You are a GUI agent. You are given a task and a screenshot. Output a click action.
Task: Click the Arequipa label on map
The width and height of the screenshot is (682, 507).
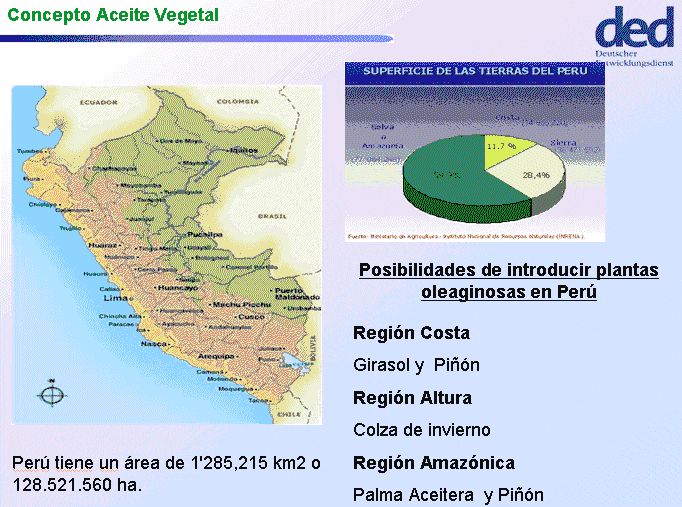(x=216, y=356)
